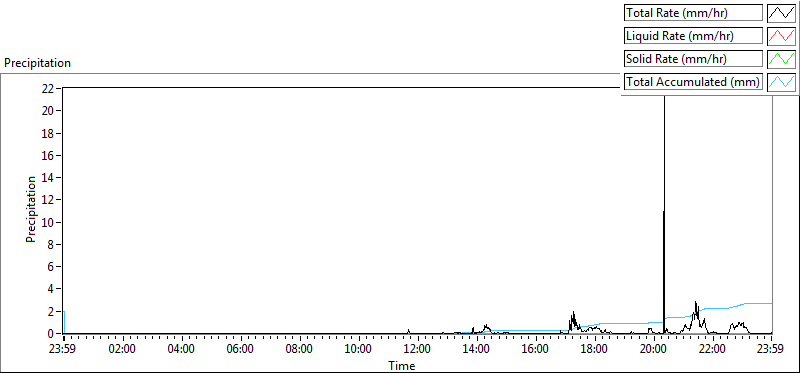Click the vertical Precipitation axis label
The image size is (800, 373).
(x=31, y=209)
